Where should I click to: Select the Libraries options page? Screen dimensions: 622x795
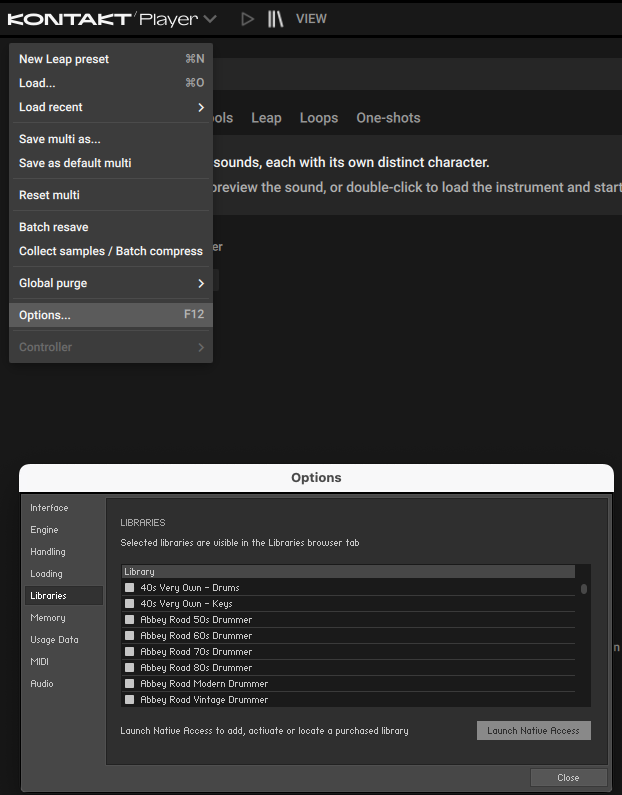click(x=64, y=596)
